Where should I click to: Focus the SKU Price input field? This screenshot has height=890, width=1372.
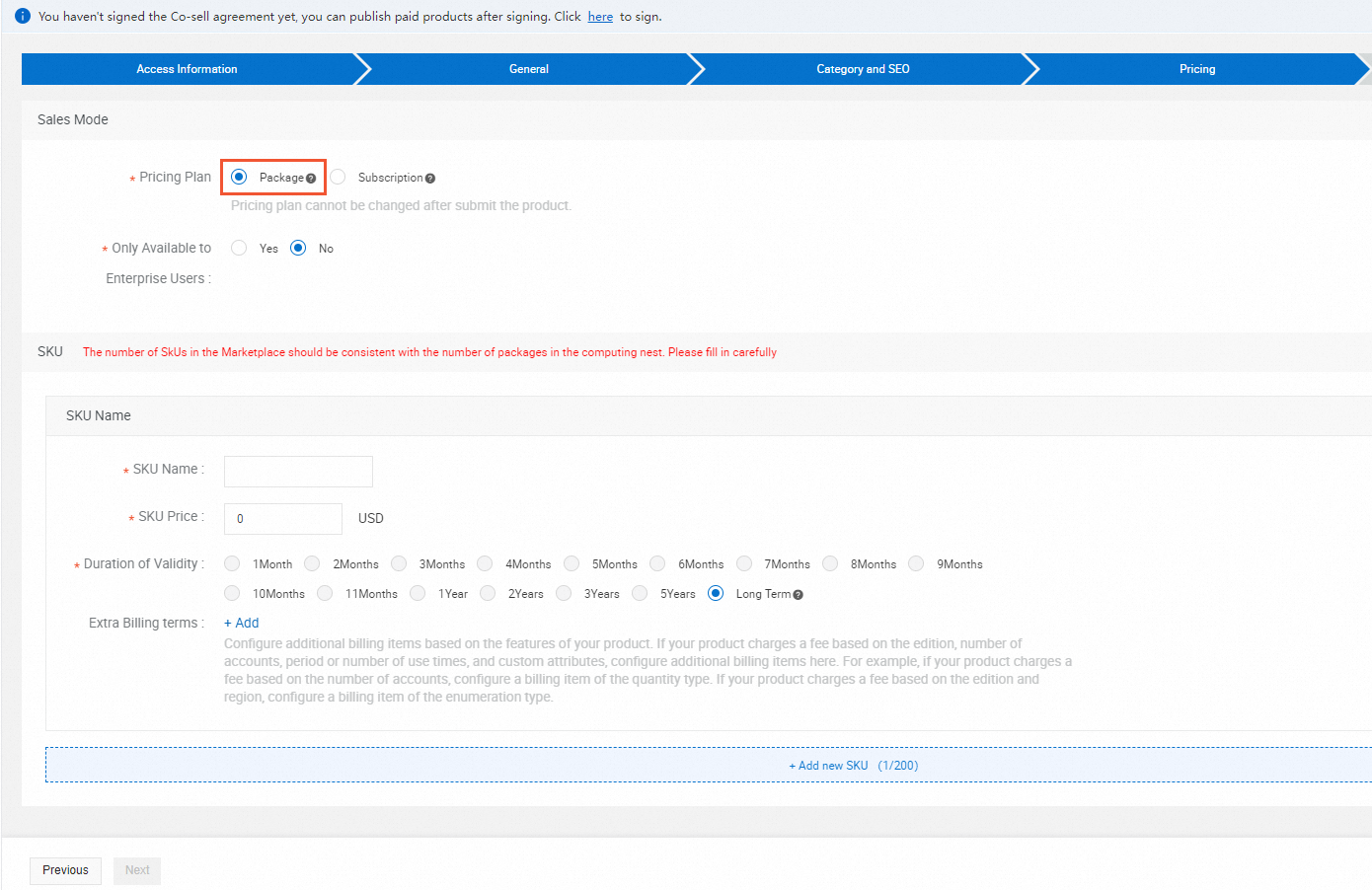283,519
